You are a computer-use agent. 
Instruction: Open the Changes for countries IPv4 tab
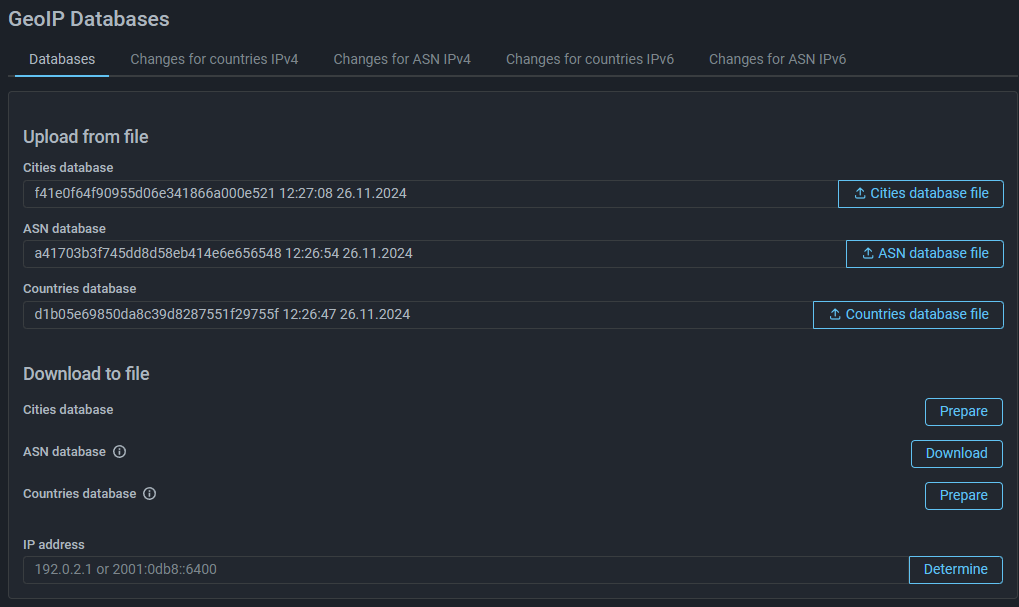(214, 59)
